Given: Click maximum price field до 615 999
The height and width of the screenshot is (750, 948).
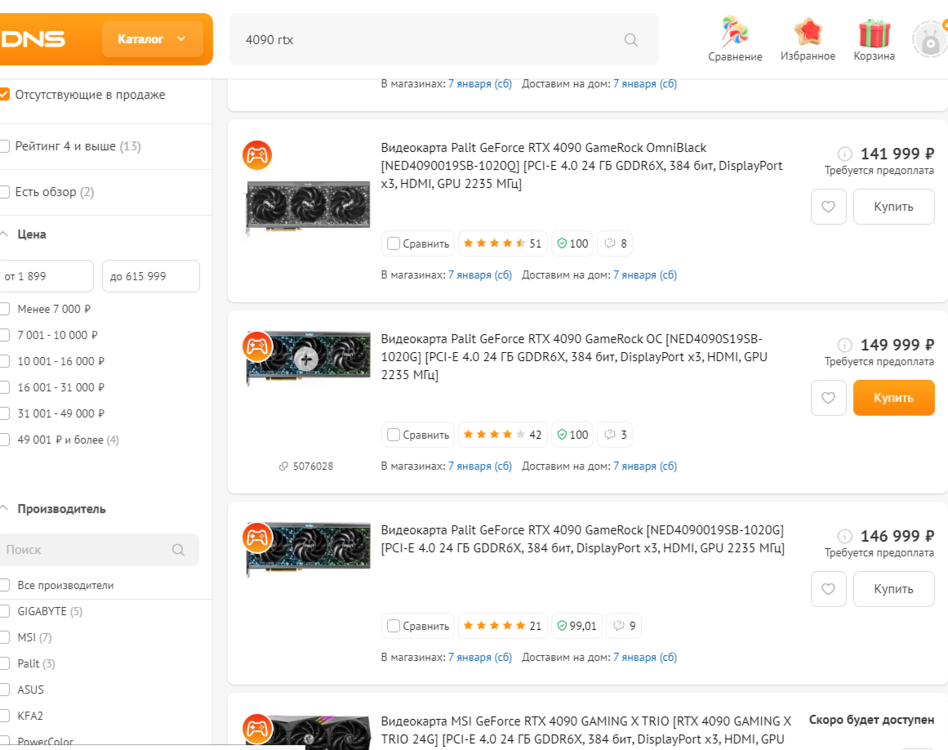Looking at the screenshot, I should (151, 276).
